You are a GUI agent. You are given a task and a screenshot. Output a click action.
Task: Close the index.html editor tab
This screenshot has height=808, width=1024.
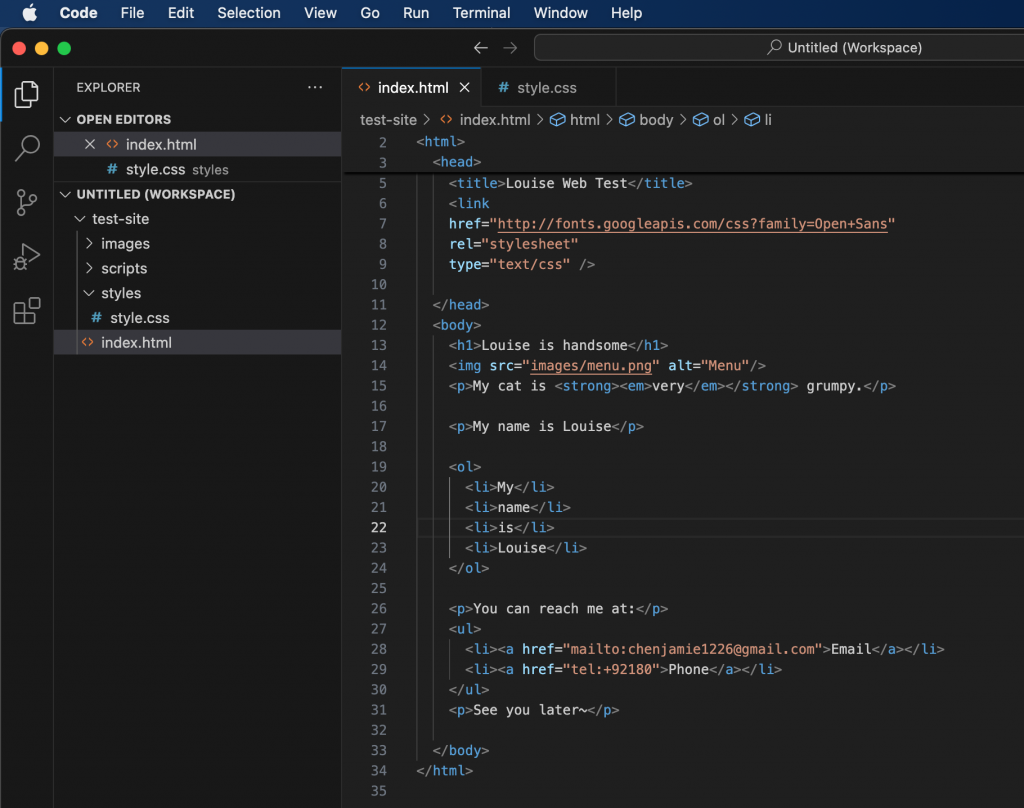(x=464, y=88)
